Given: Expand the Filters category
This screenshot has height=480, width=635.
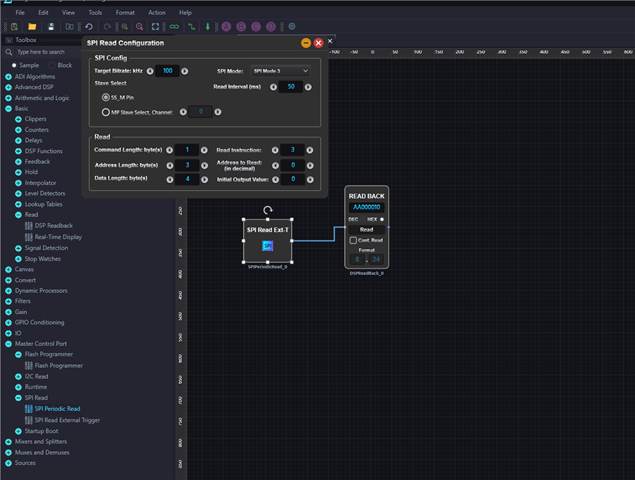Looking at the screenshot, I should pos(8,301).
